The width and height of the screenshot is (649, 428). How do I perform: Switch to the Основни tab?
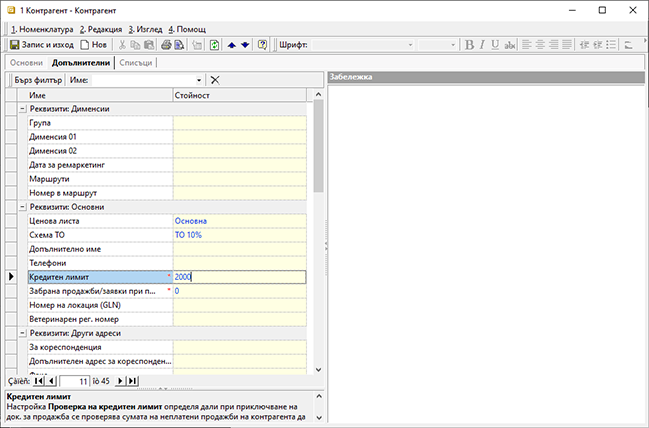27,63
